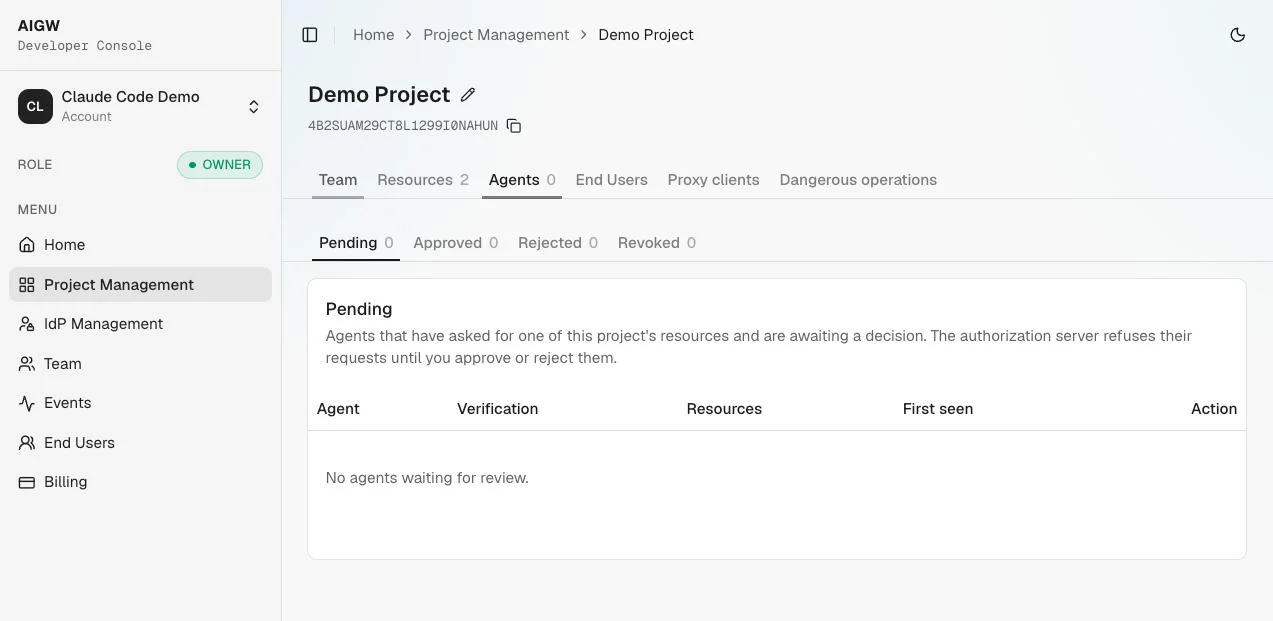
Task: Select the Agents tab
Action: pyautogui.click(x=522, y=180)
